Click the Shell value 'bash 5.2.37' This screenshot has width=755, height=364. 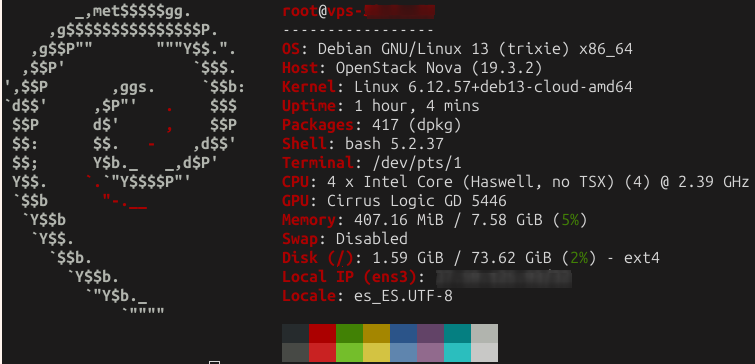pyautogui.click(x=394, y=144)
